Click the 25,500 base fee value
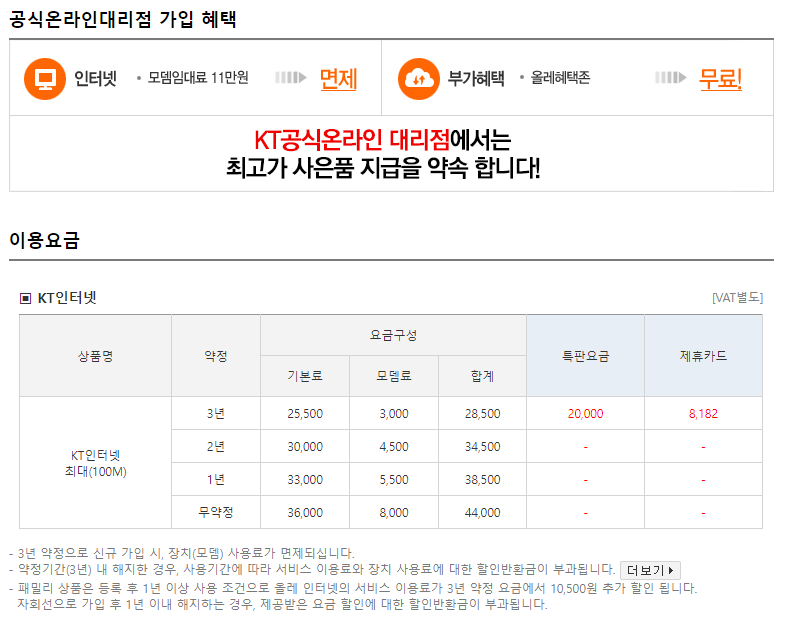Image resolution: width=788 pixels, height=626 pixels. tap(305, 414)
